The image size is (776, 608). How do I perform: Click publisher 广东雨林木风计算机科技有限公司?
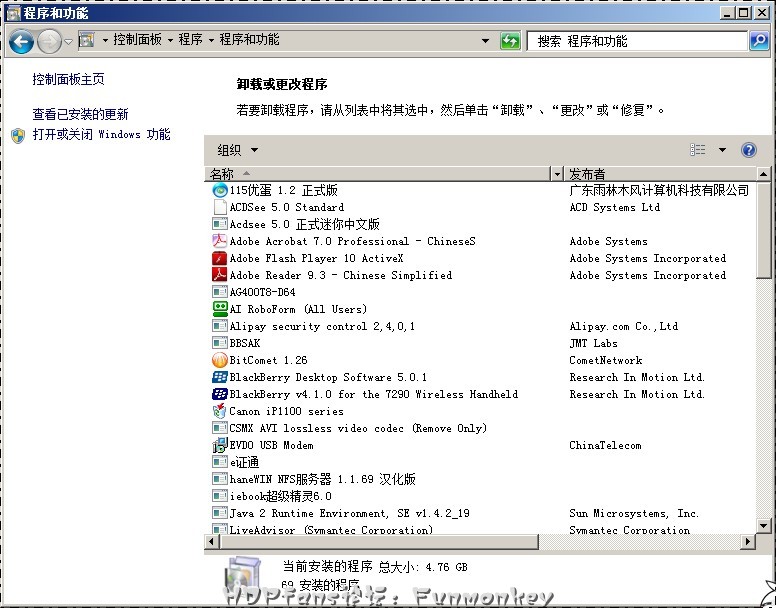point(659,190)
